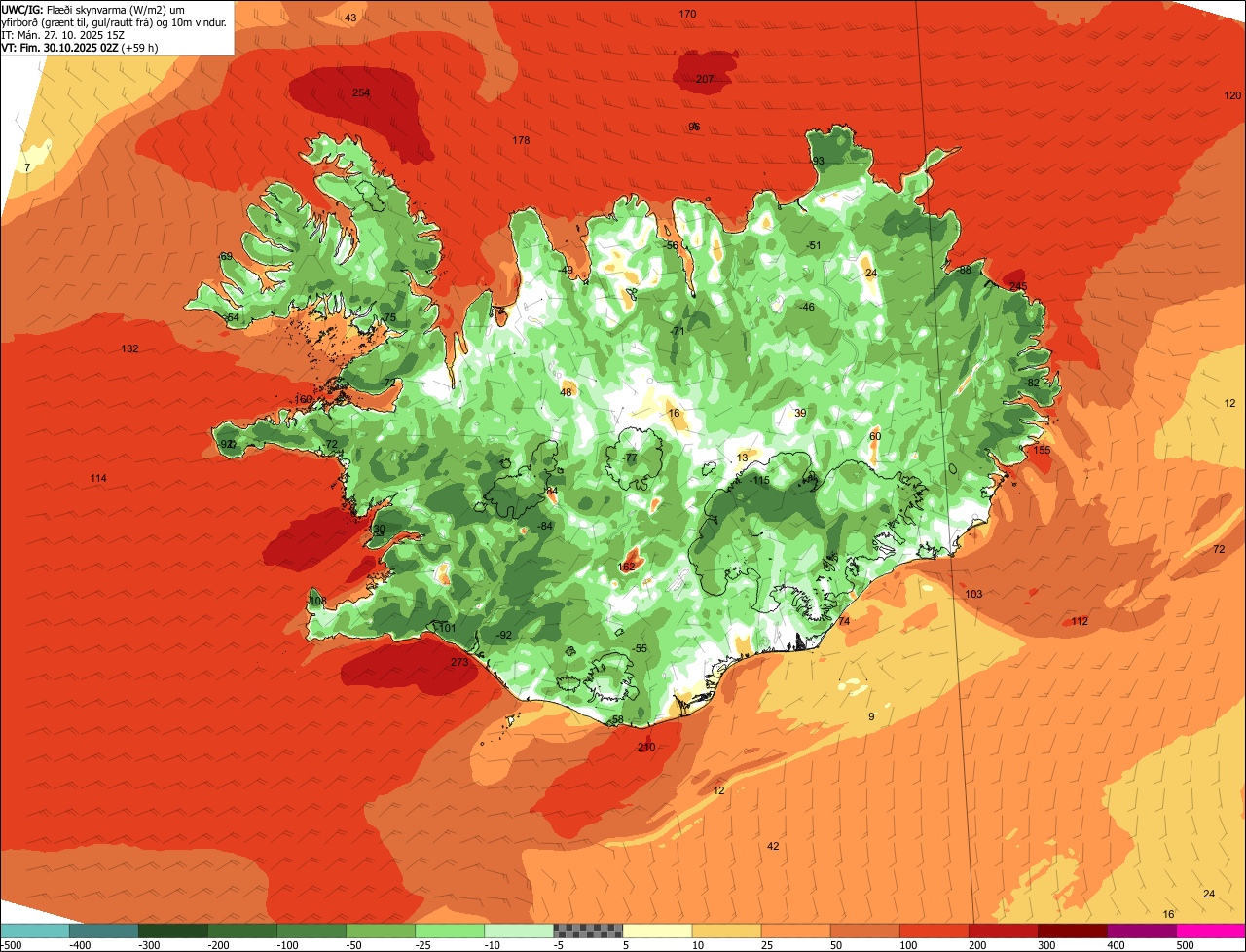Click the map value 162 in central Iceland
1246x952 pixels.
pyautogui.click(x=627, y=567)
